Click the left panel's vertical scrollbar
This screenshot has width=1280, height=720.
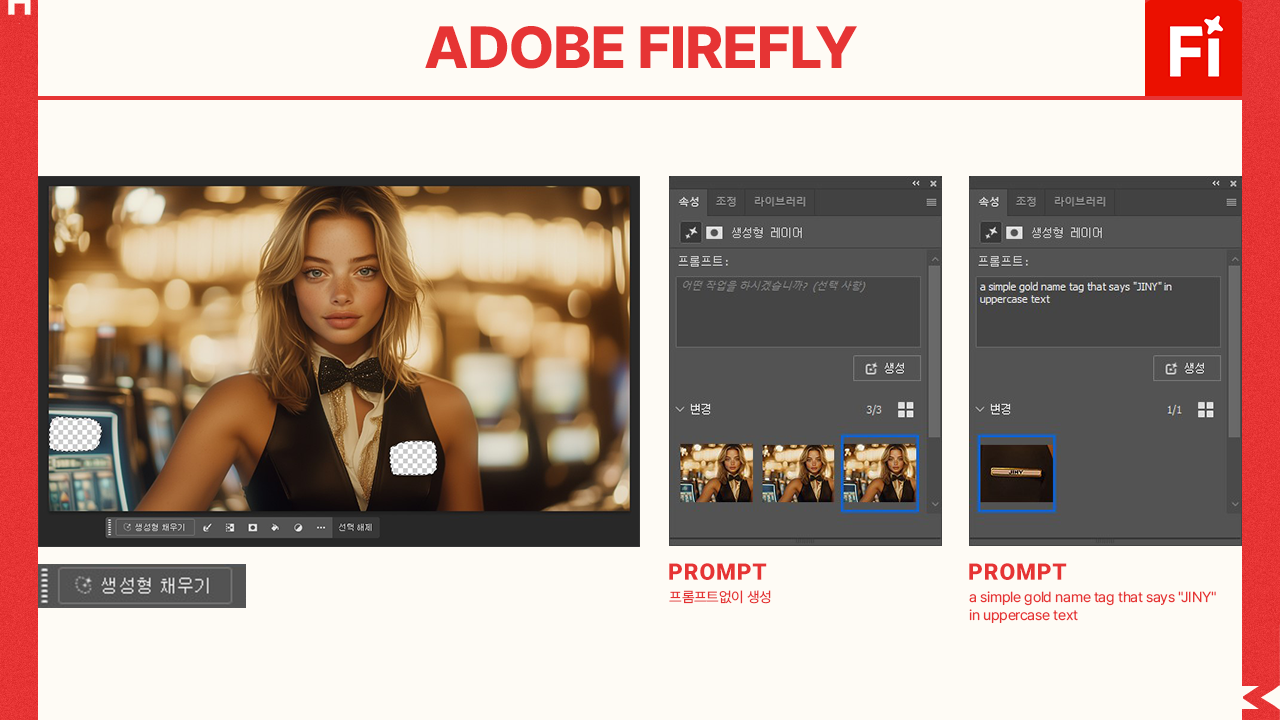(x=935, y=351)
